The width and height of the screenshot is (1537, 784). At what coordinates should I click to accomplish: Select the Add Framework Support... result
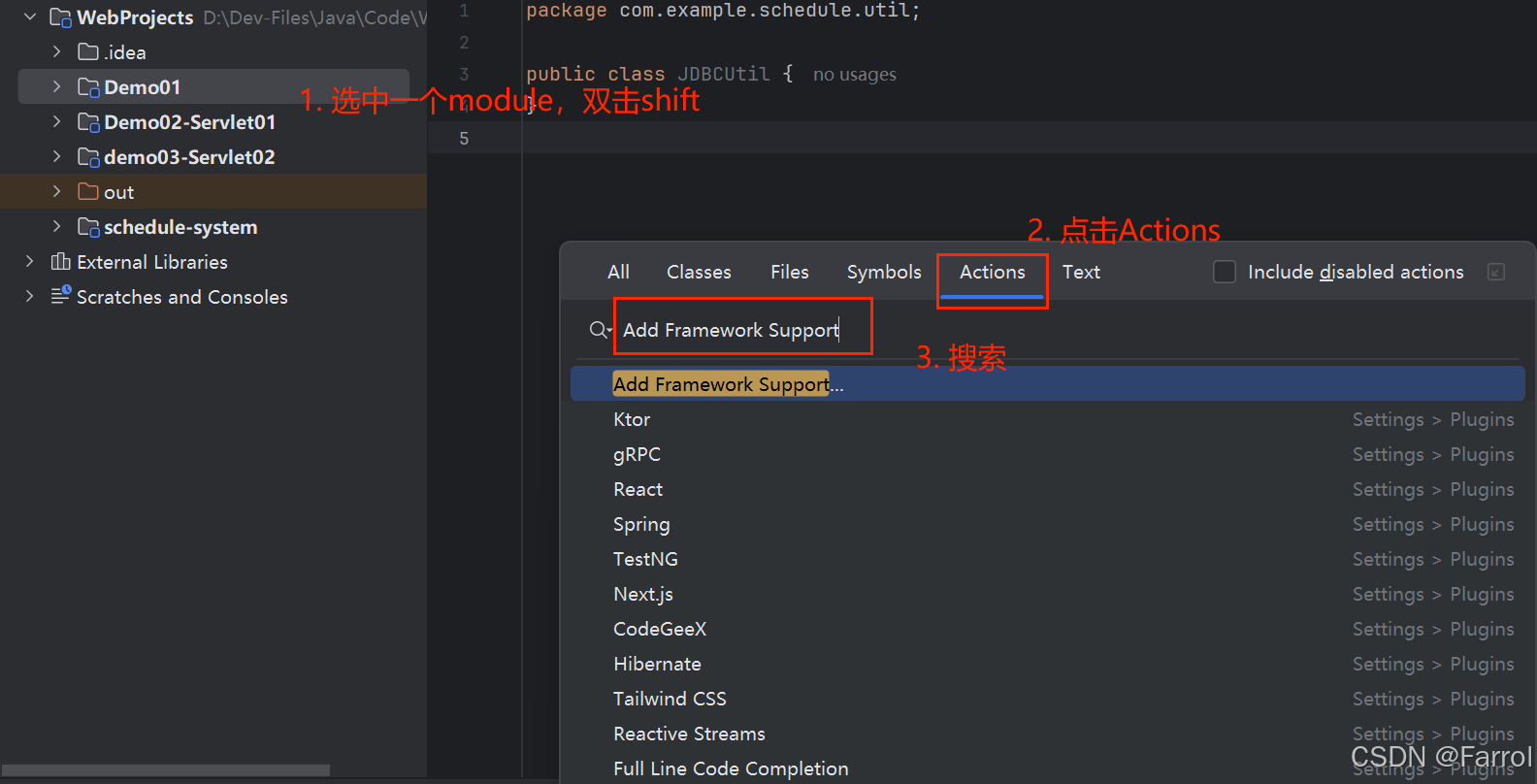click(x=1048, y=384)
